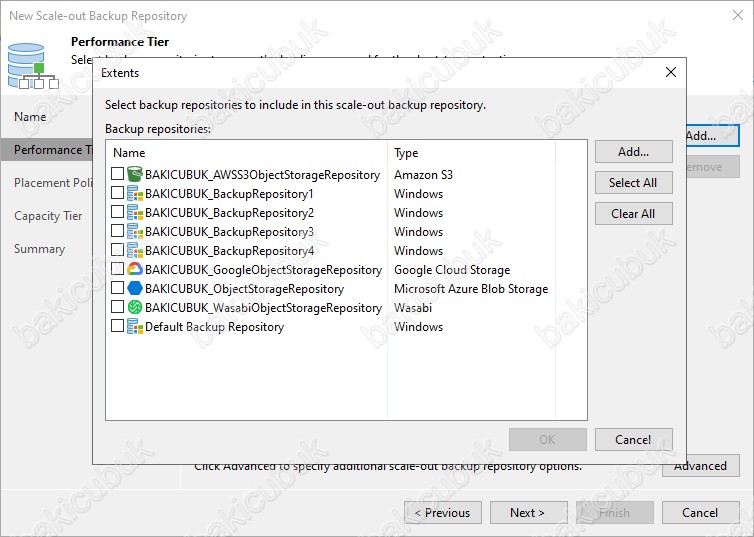Click wizard's Add button behind dialog

click(x=713, y=136)
